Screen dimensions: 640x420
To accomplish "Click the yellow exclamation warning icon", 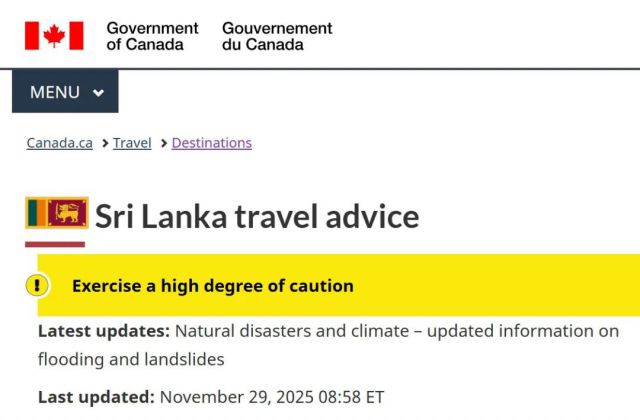I will [x=38, y=286].
